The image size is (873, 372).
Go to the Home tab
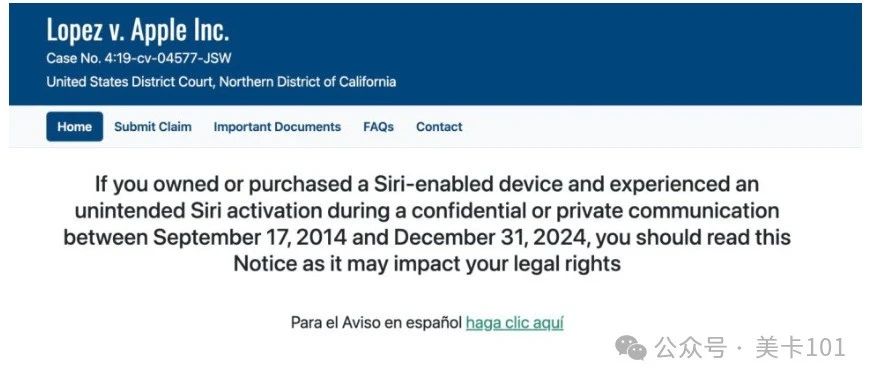[75, 126]
